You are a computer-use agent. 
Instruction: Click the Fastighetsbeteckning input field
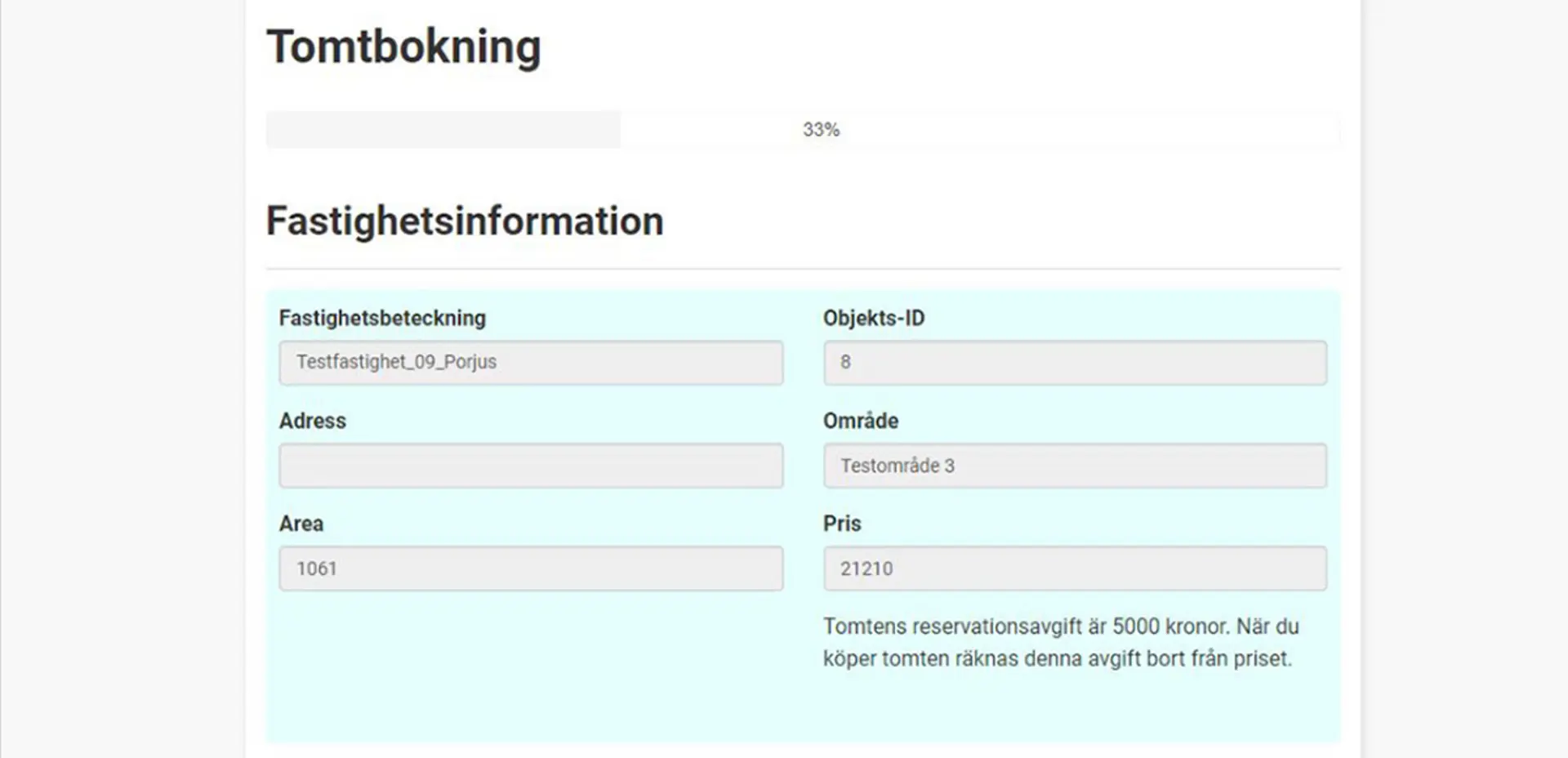pyautogui.click(x=531, y=363)
